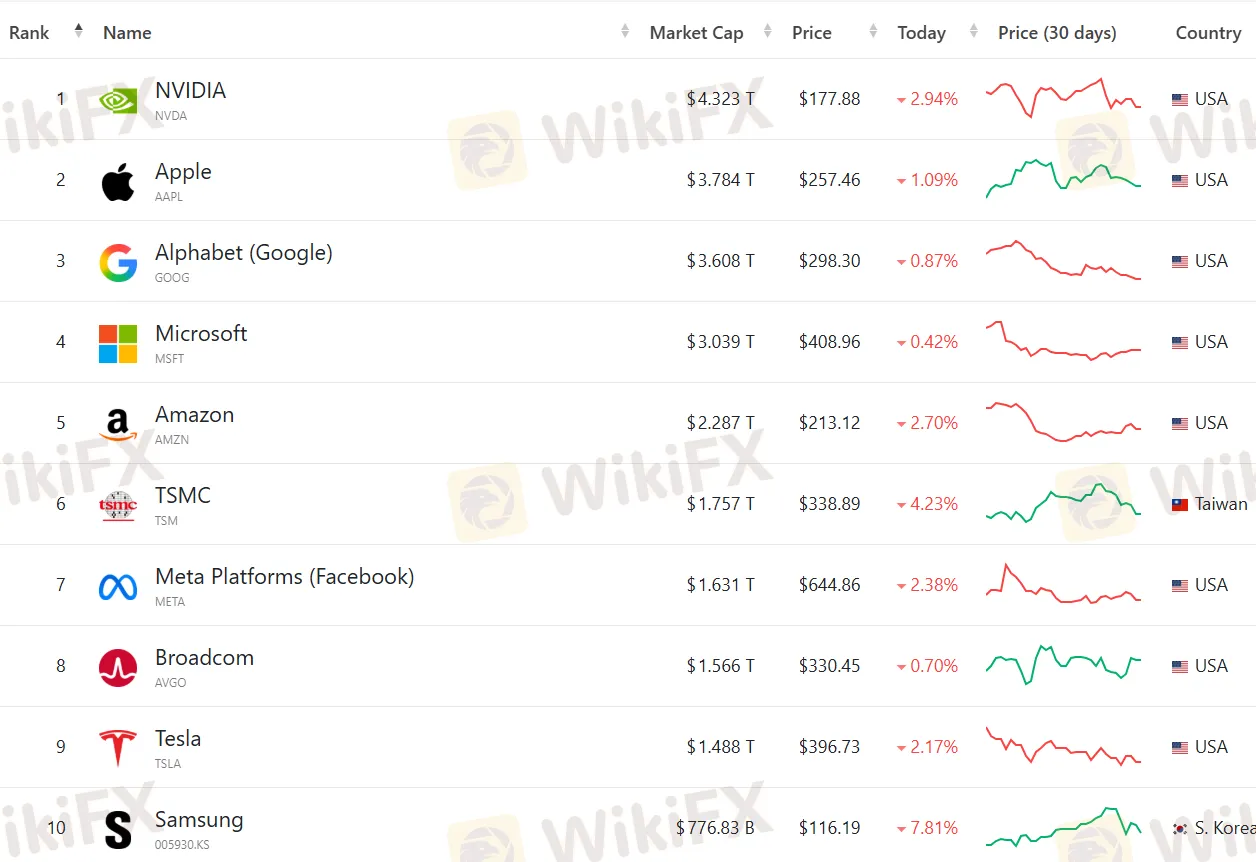Image resolution: width=1256 pixels, height=862 pixels.
Task: Click the Country column header
Action: pos(1208,32)
